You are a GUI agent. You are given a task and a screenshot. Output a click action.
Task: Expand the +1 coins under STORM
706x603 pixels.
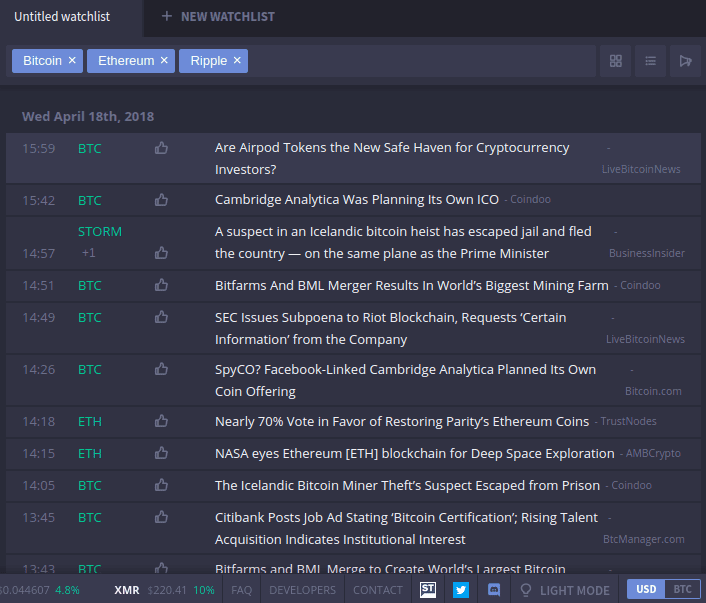[89, 253]
